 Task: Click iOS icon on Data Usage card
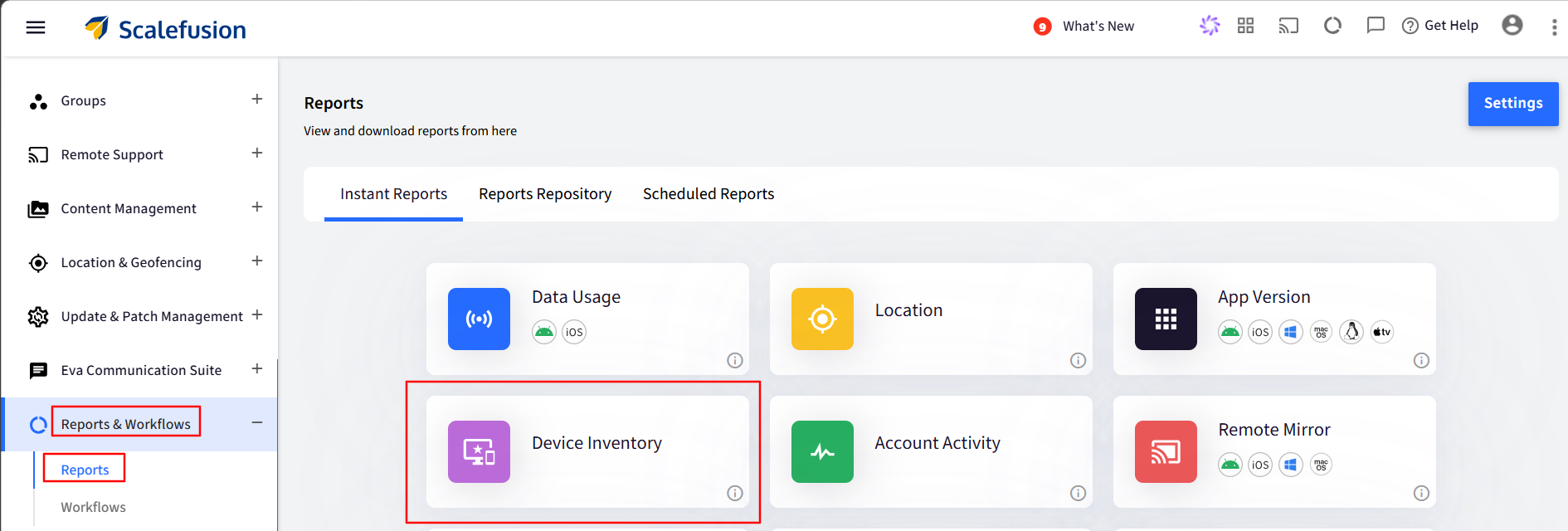[574, 332]
